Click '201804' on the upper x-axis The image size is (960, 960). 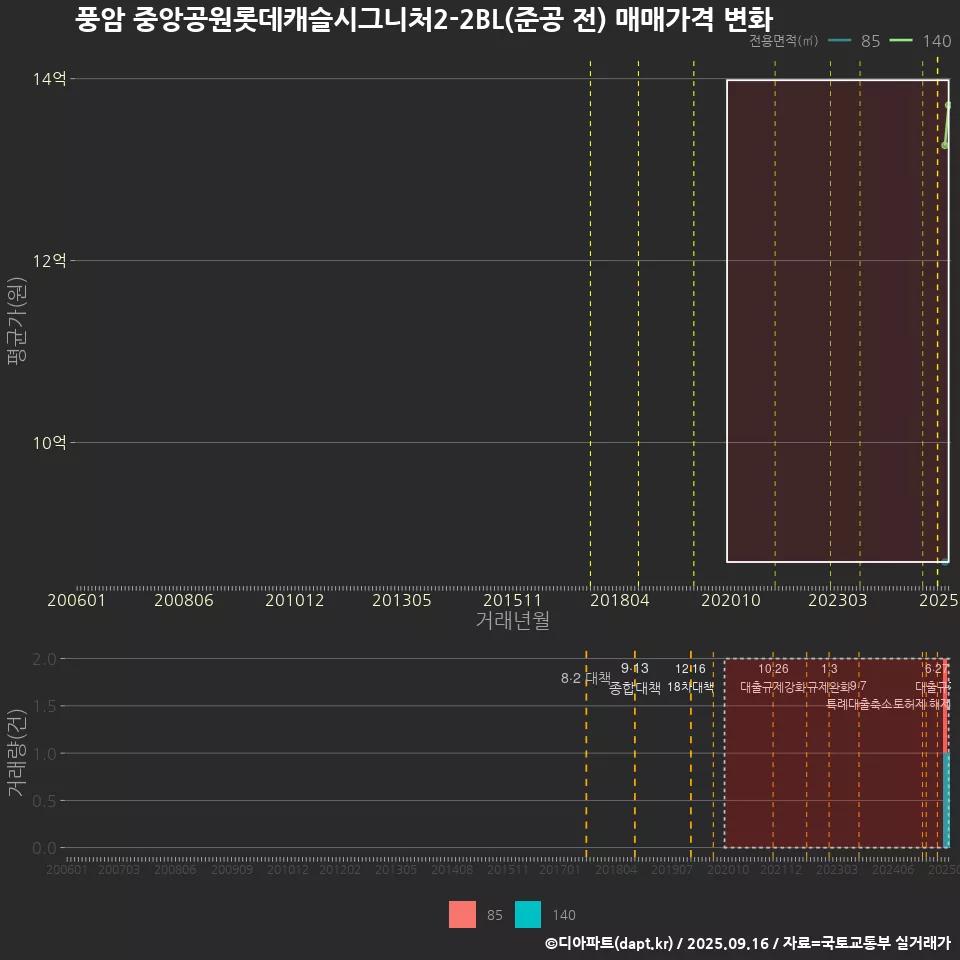620,600
